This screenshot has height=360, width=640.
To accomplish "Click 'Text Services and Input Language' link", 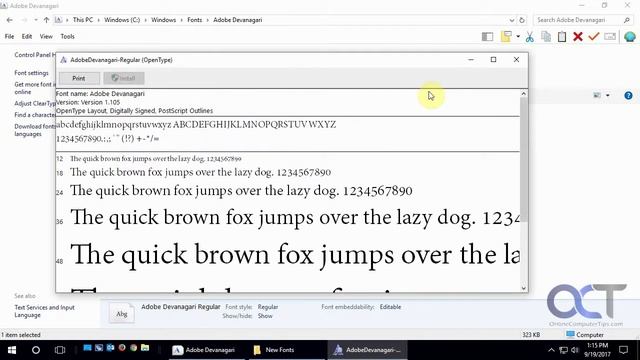I will coord(44,311).
